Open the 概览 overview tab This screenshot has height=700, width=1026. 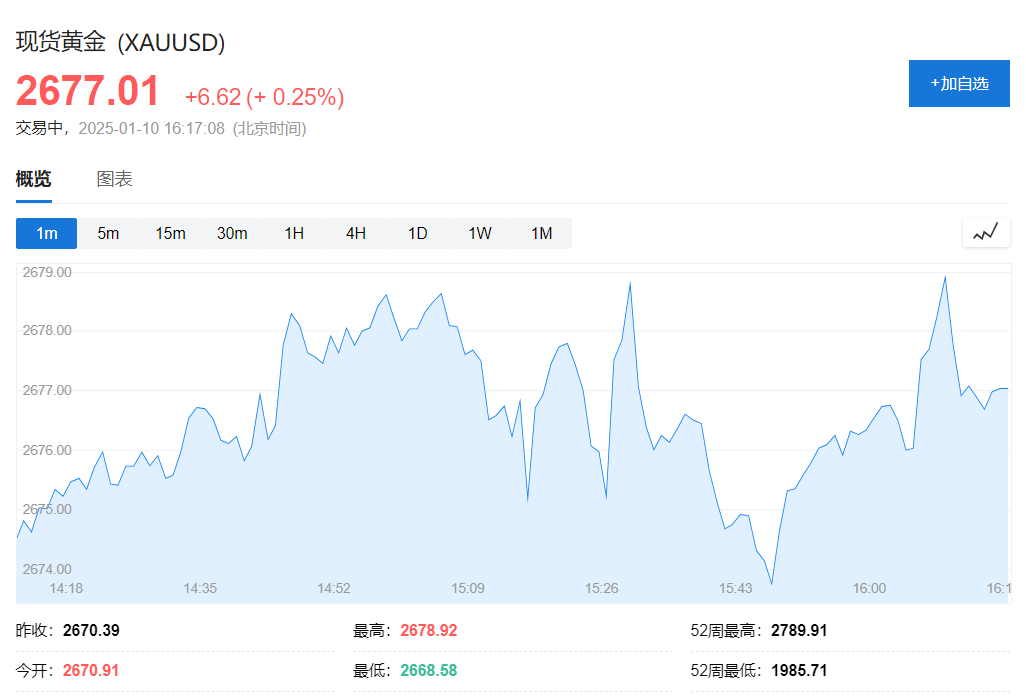pyautogui.click(x=33, y=179)
